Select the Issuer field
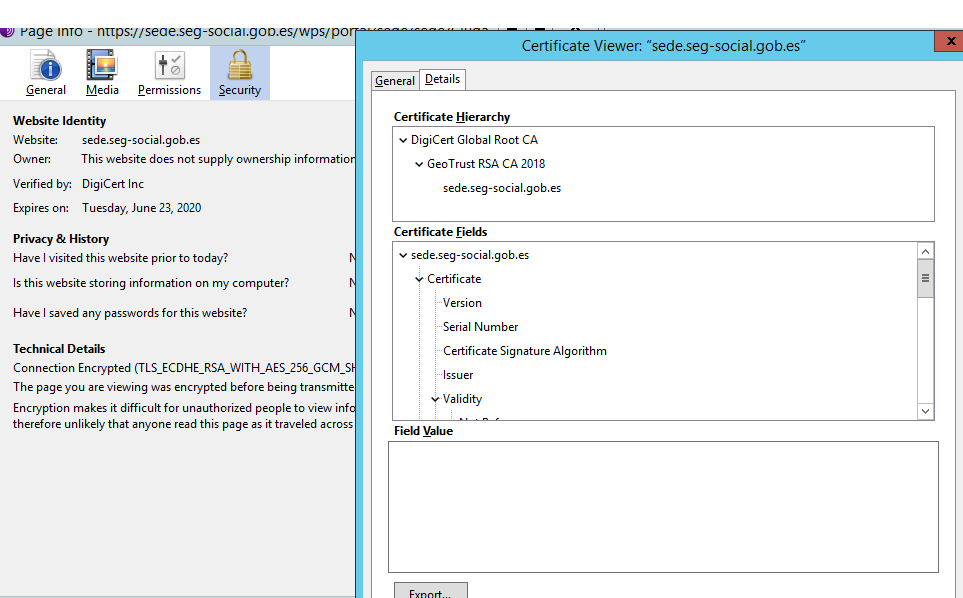This screenshot has width=963, height=598. coord(458,375)
